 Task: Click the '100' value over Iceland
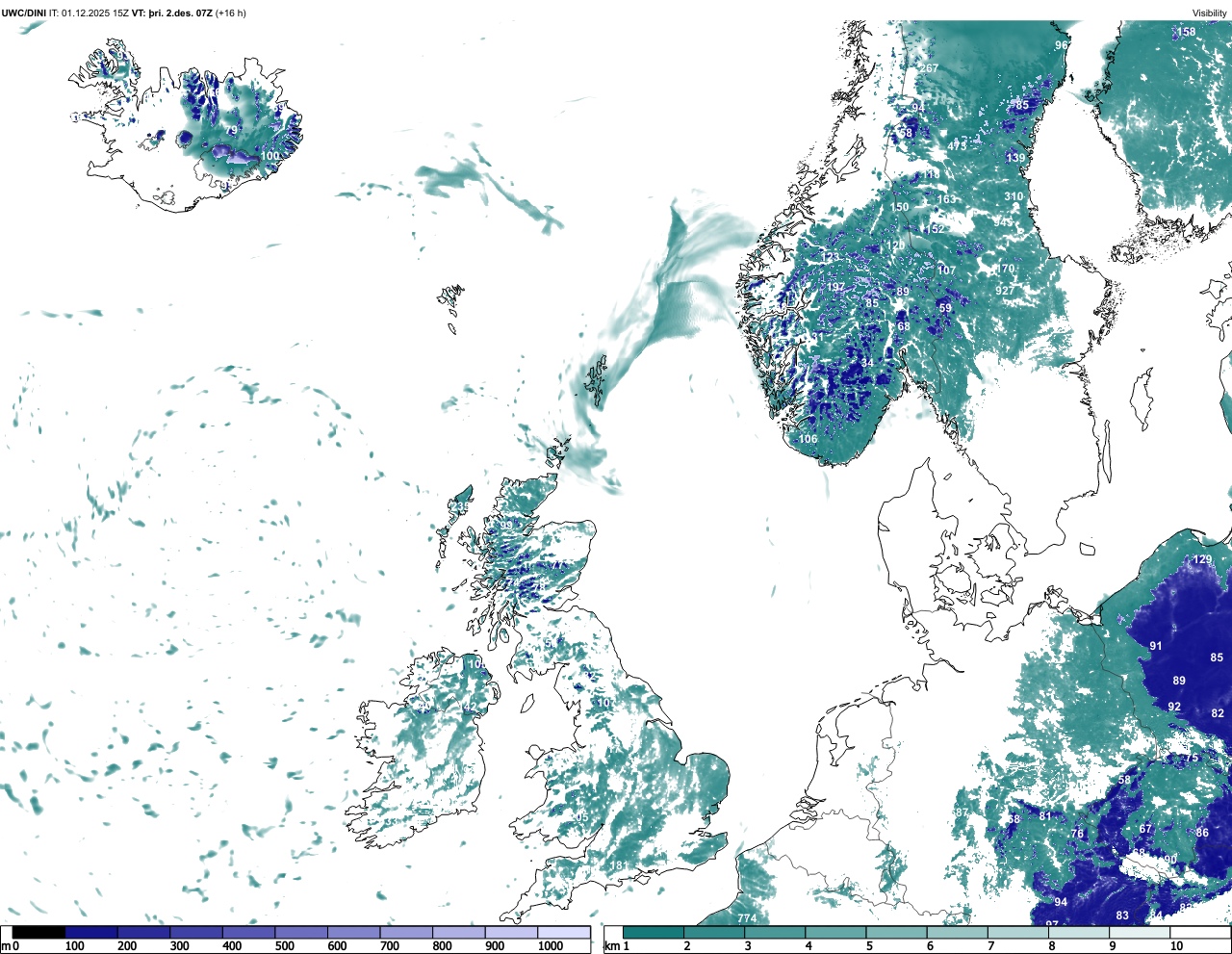[269, 156]
